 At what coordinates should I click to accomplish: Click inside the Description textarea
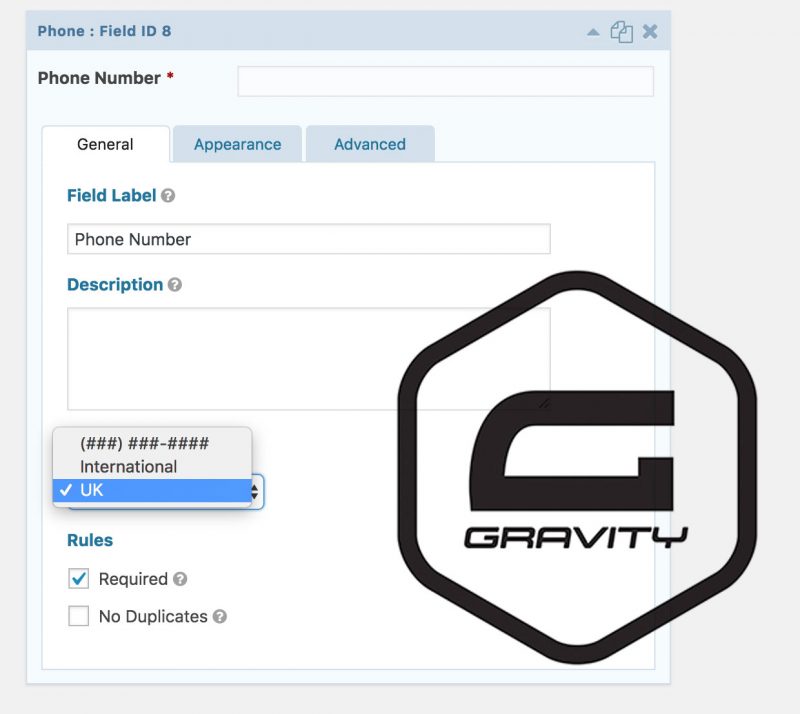tap(309, 359)
